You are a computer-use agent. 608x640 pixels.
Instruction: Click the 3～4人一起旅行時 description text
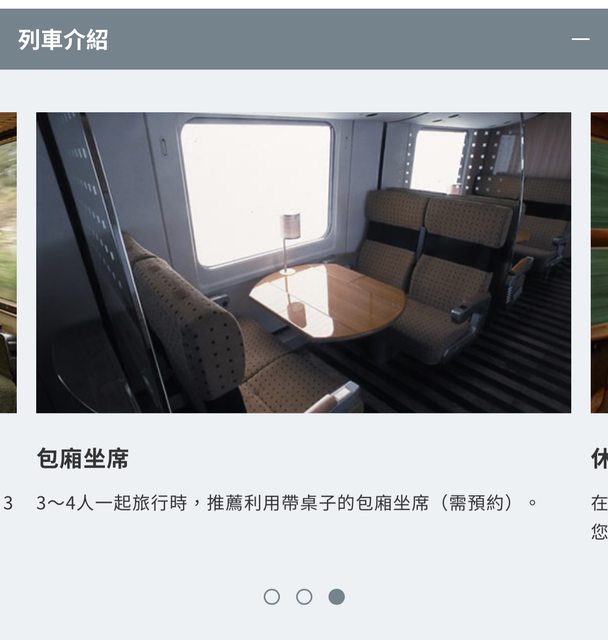286,503
